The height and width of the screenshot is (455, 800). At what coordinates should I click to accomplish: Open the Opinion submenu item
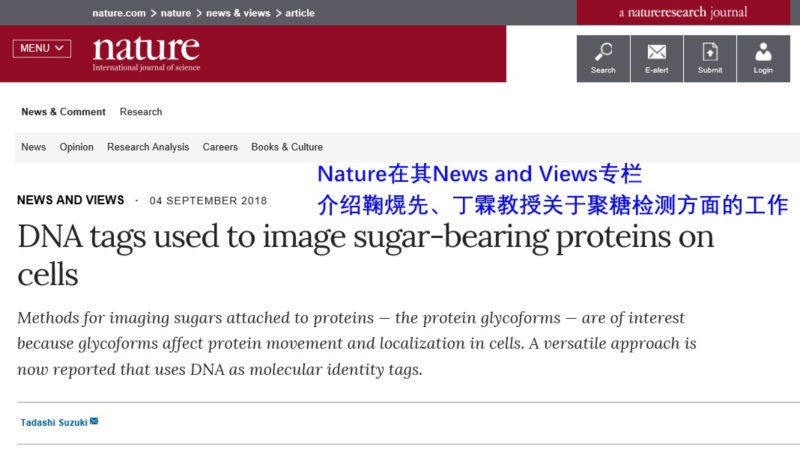coord(76,147)
